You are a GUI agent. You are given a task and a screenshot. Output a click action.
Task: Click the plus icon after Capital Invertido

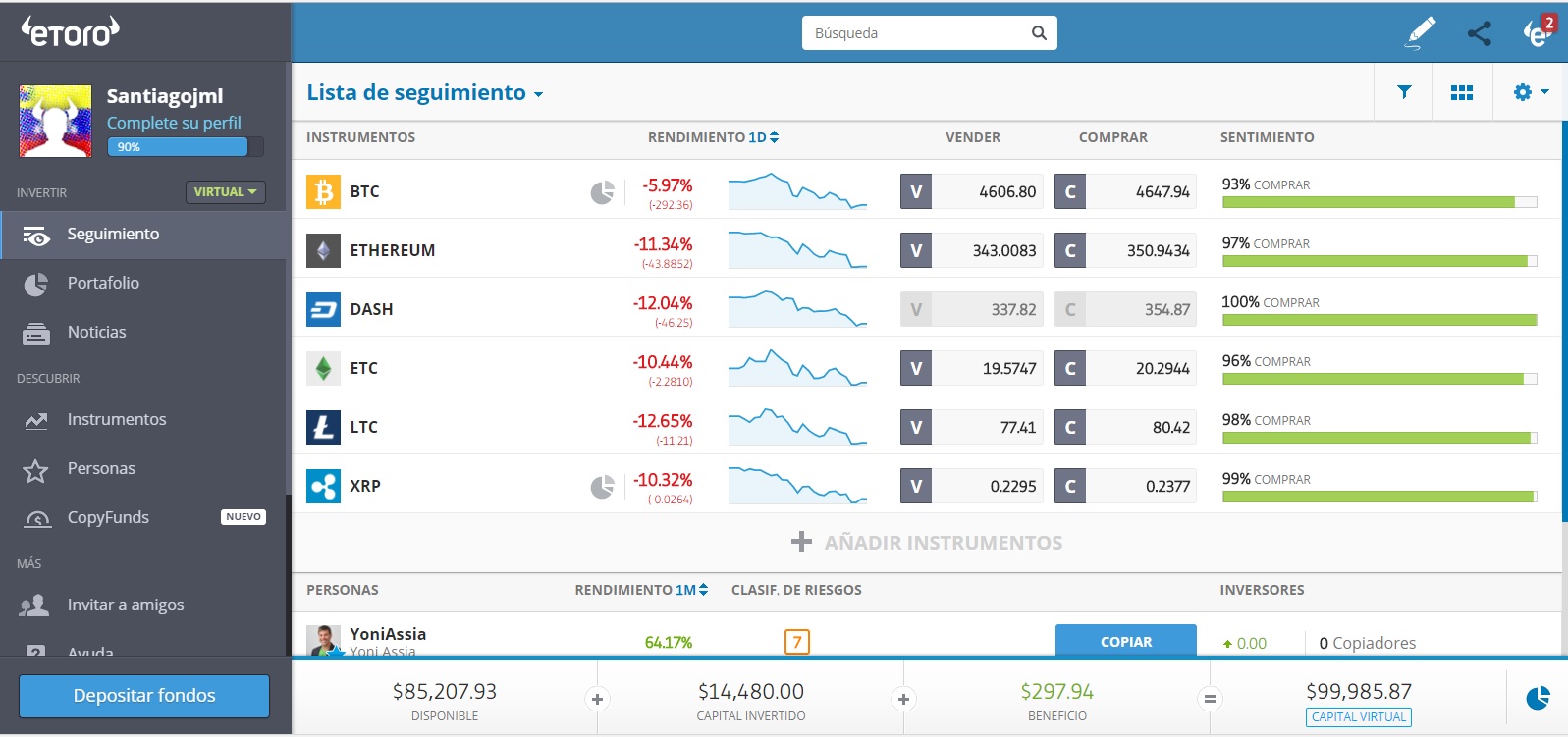903,699
